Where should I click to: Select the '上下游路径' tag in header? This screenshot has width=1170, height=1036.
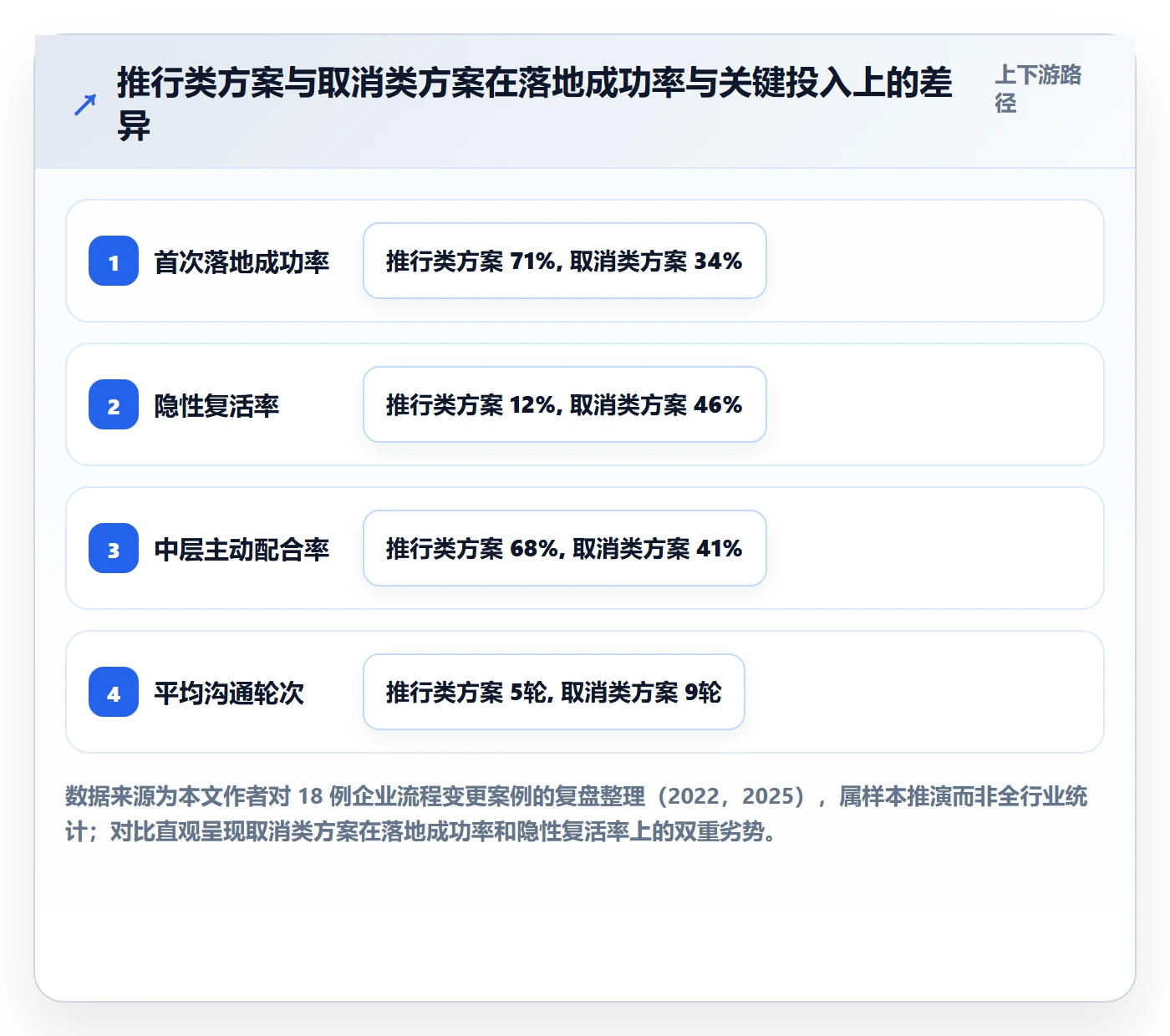pyautogui.click(x=1038, y=89)
